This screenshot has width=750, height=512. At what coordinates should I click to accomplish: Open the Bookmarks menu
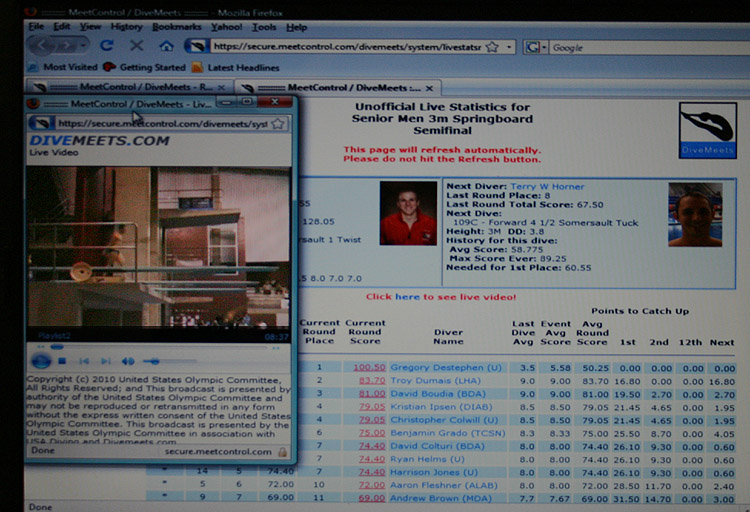tap(176, 27)
